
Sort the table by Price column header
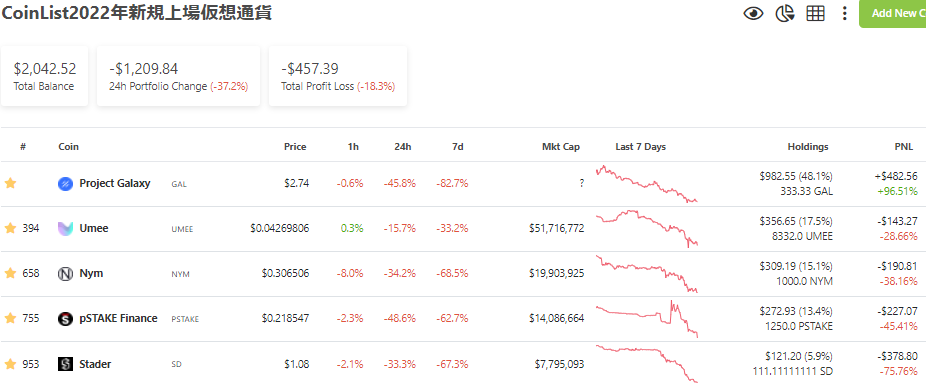pyautogui.click(x=295, y=147)
